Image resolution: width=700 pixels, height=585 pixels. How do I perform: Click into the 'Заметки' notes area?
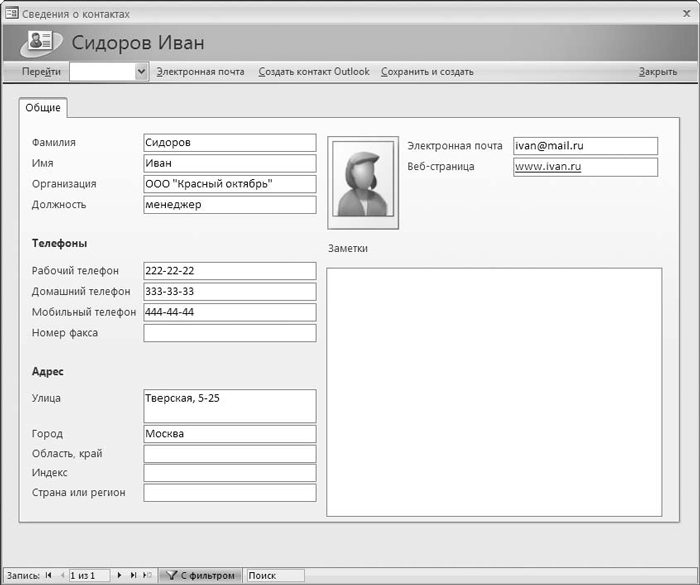(x=494, y=391)
